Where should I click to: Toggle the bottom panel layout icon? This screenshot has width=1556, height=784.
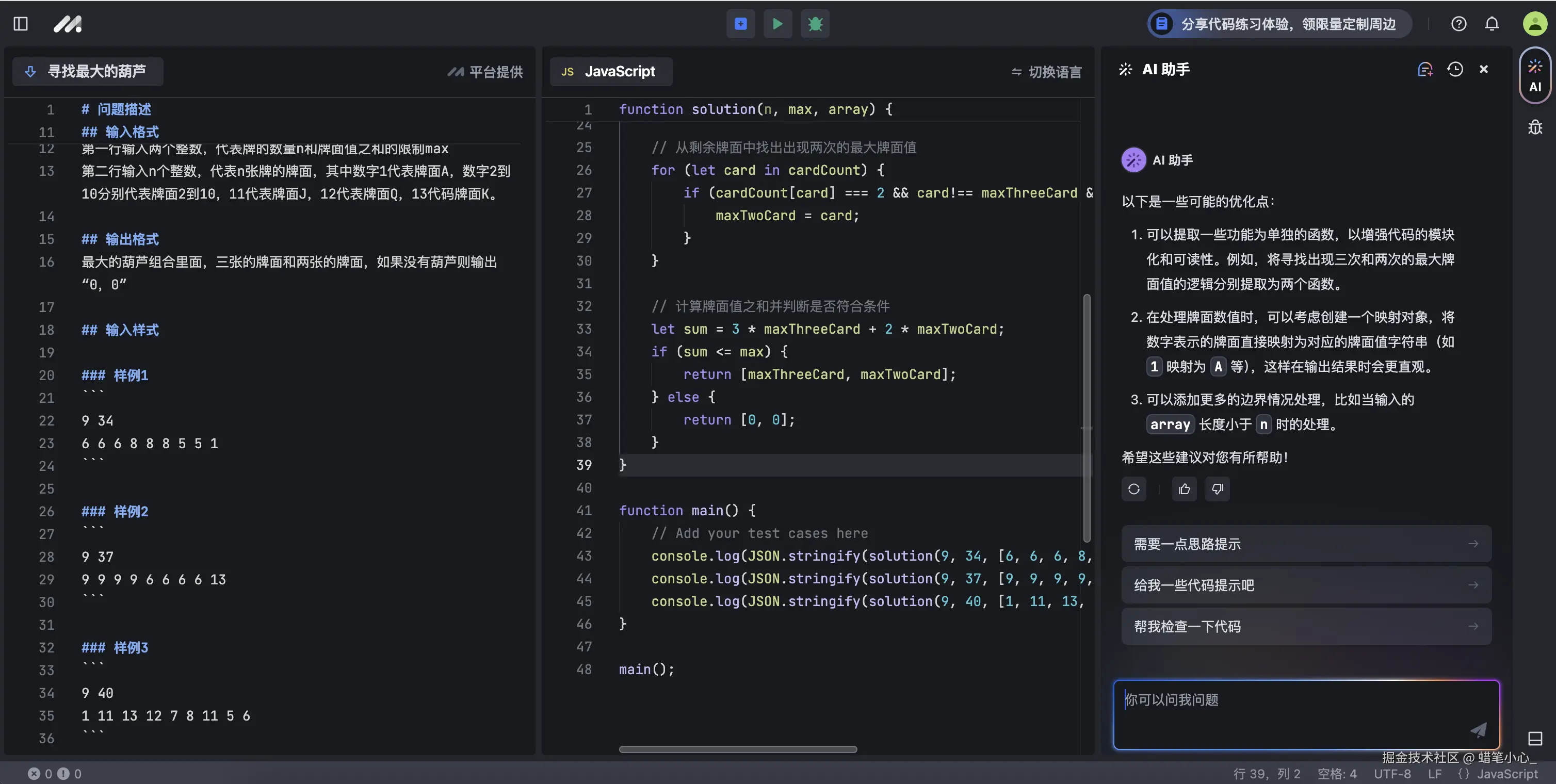[x=1535, y=738]
